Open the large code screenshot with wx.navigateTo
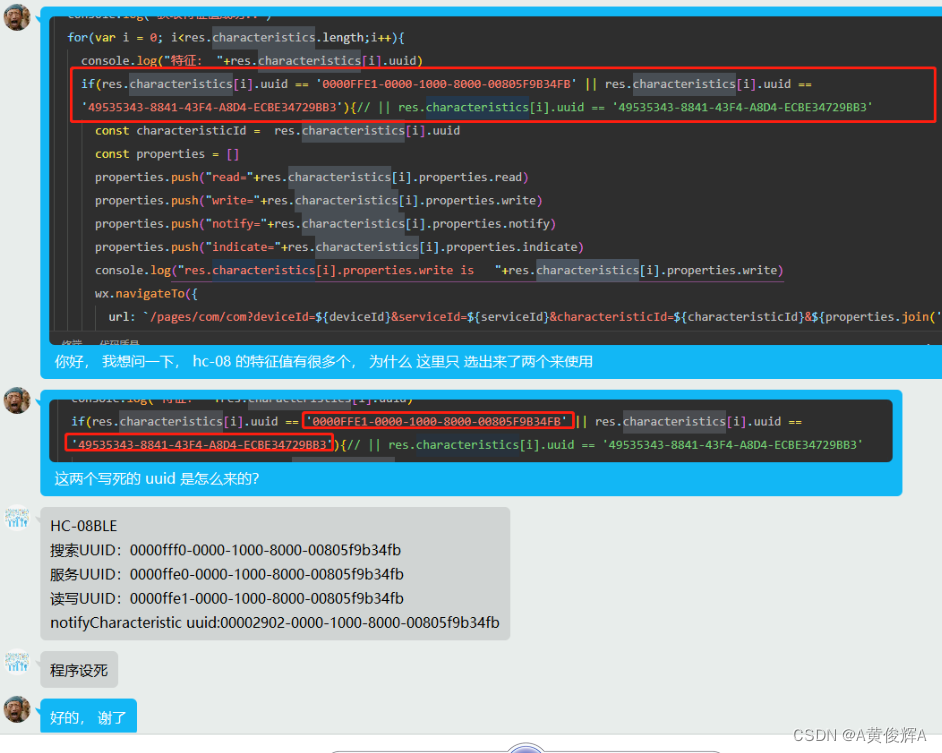Screen dimensions: 942x753 coord(495,180)
